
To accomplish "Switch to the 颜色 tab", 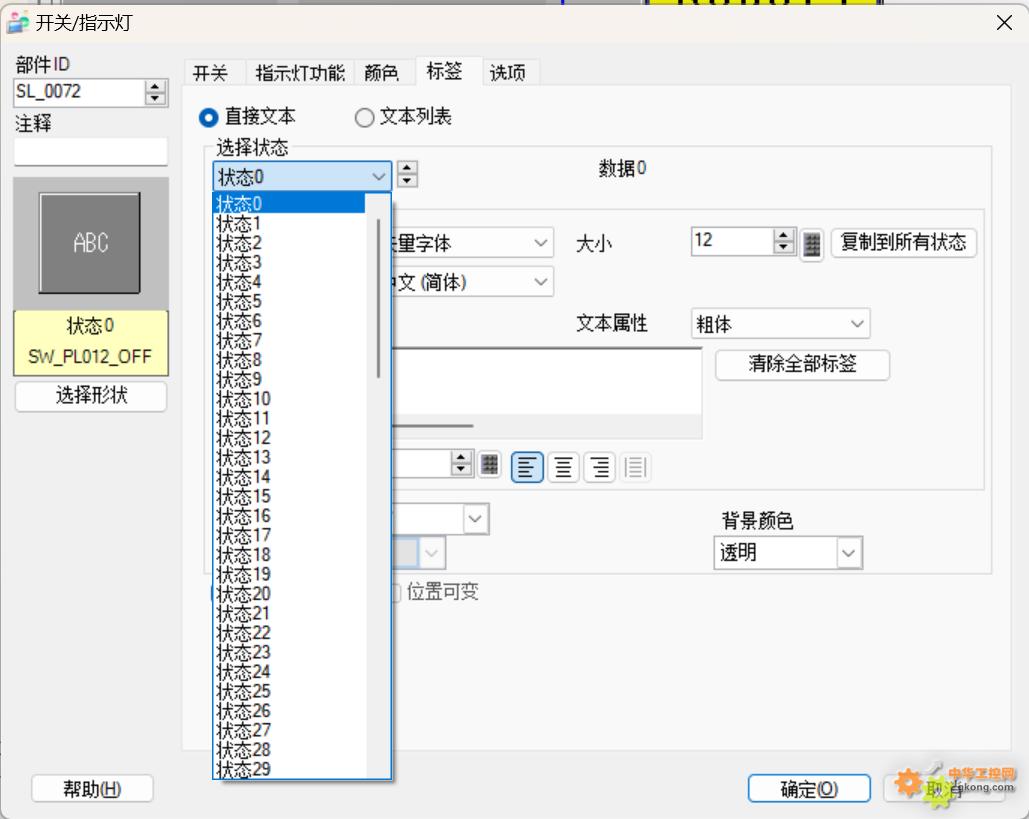I will click(381, 73).
